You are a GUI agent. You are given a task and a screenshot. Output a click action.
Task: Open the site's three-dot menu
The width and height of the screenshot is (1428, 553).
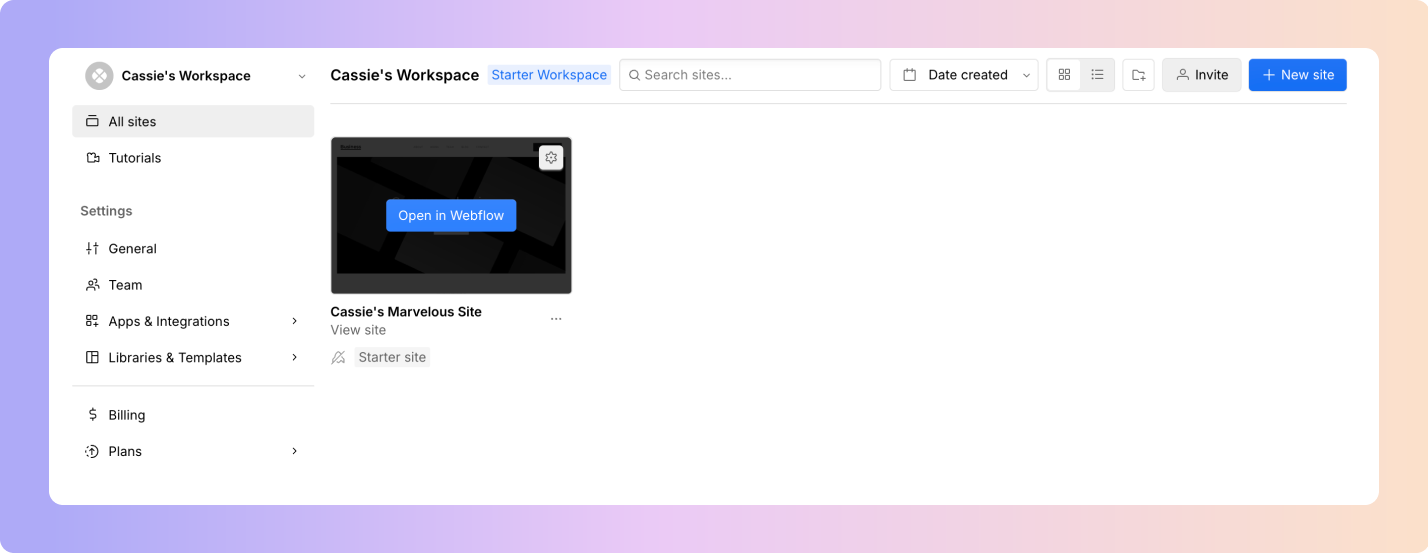[556, 319]
